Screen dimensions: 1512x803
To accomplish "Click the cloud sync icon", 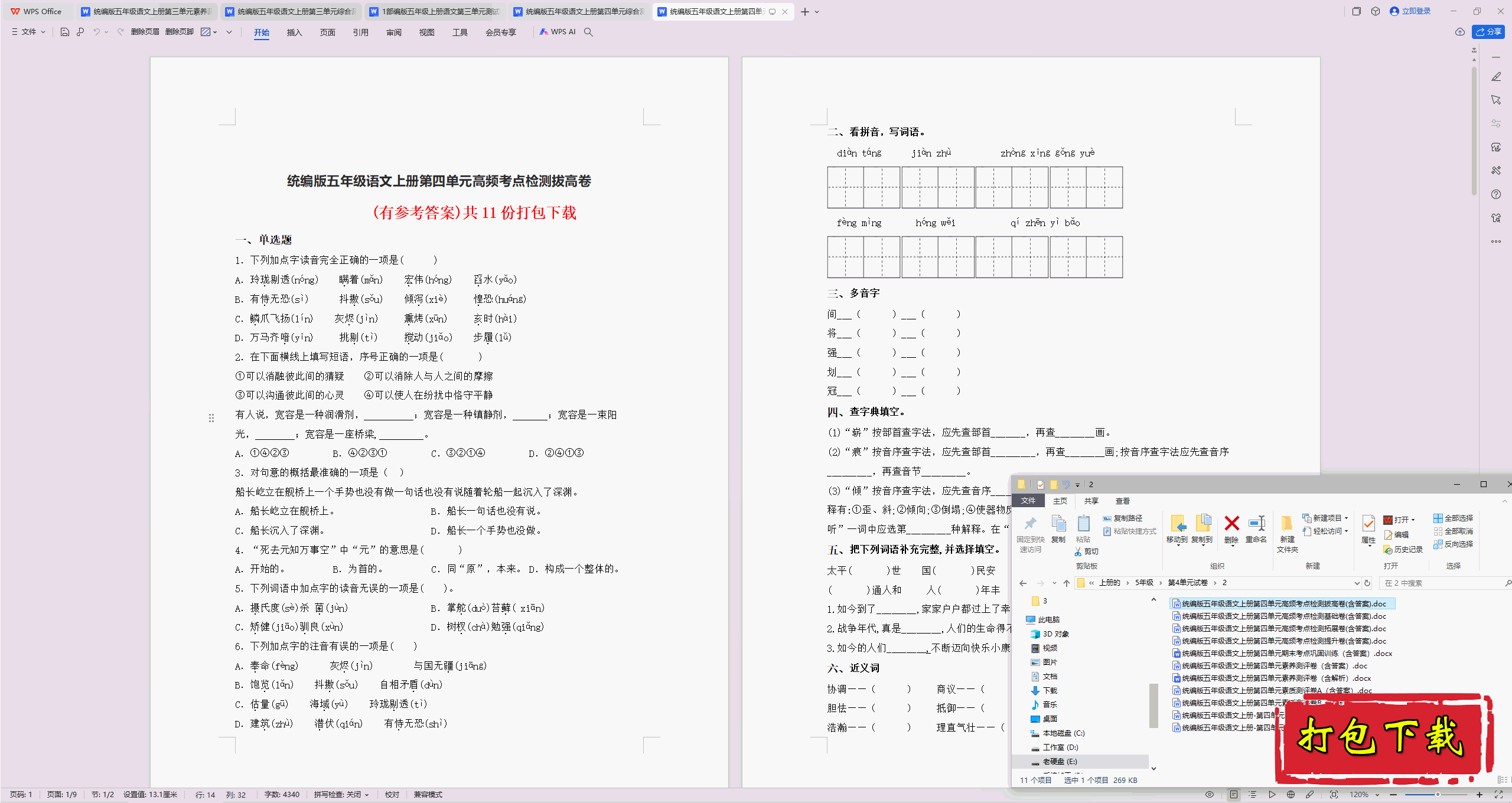I will click(x=1460, y=32).
